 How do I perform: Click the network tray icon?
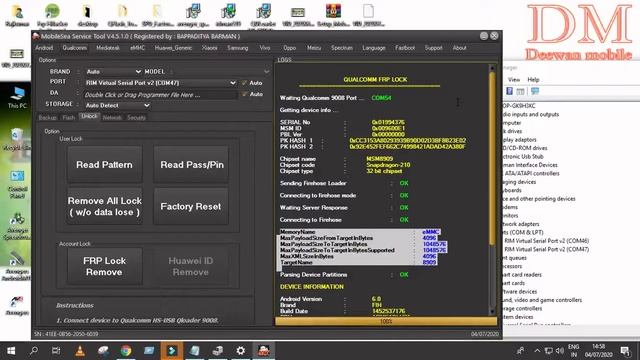pos(549,351)
